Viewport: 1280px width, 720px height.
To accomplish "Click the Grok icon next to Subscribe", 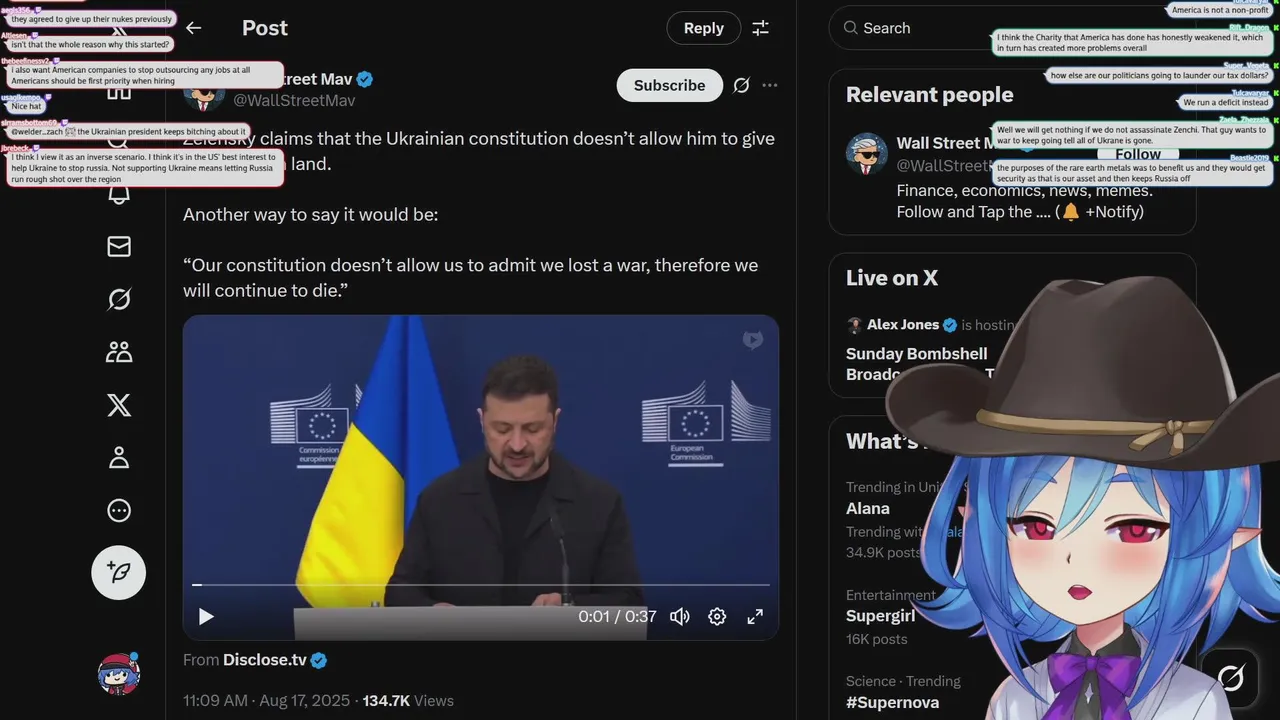I will click(x=741, y=85).
